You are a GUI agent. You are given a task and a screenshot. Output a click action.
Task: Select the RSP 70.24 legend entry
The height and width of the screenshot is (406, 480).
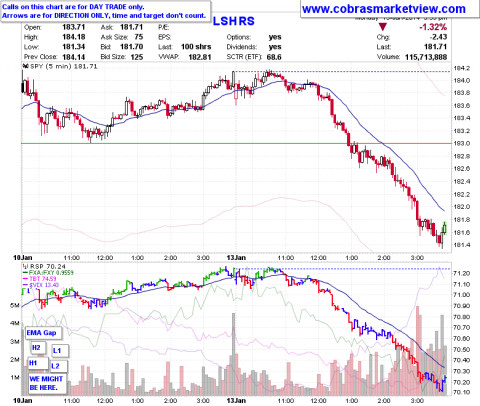coord(48,266)
